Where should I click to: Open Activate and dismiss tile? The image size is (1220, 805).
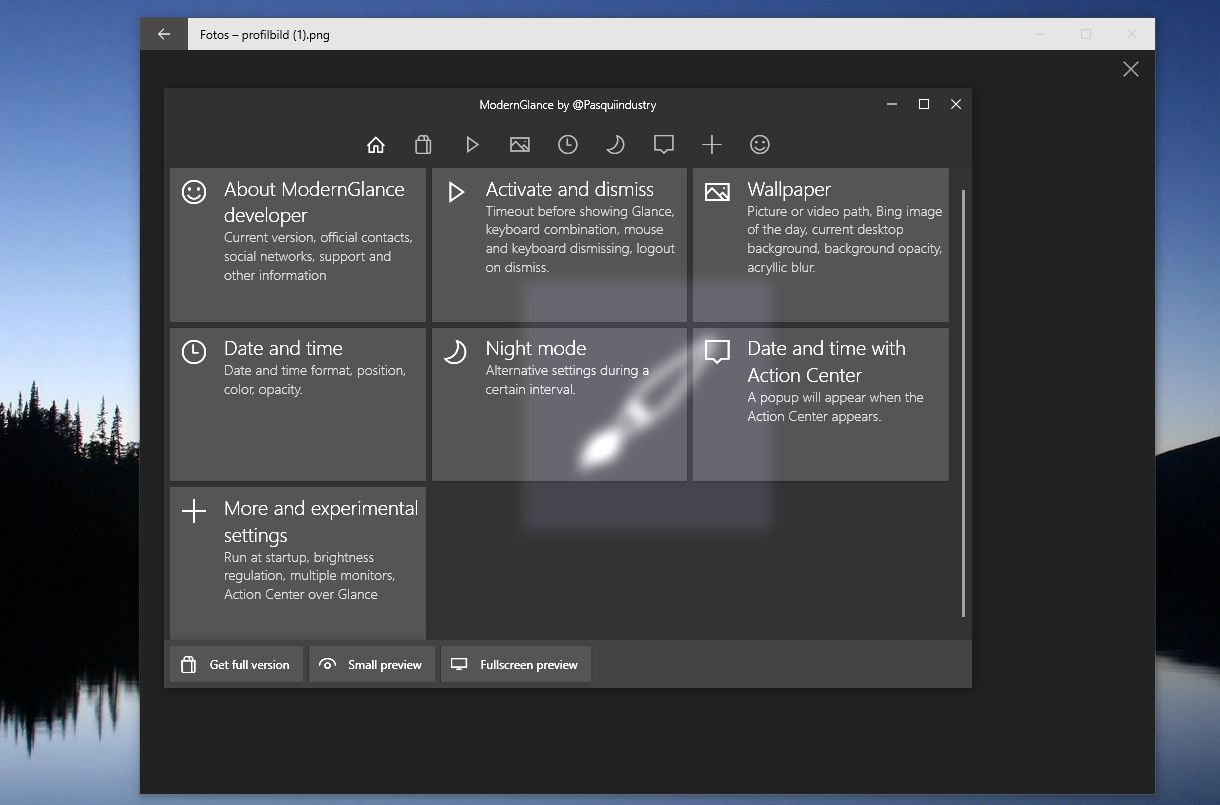559,245
